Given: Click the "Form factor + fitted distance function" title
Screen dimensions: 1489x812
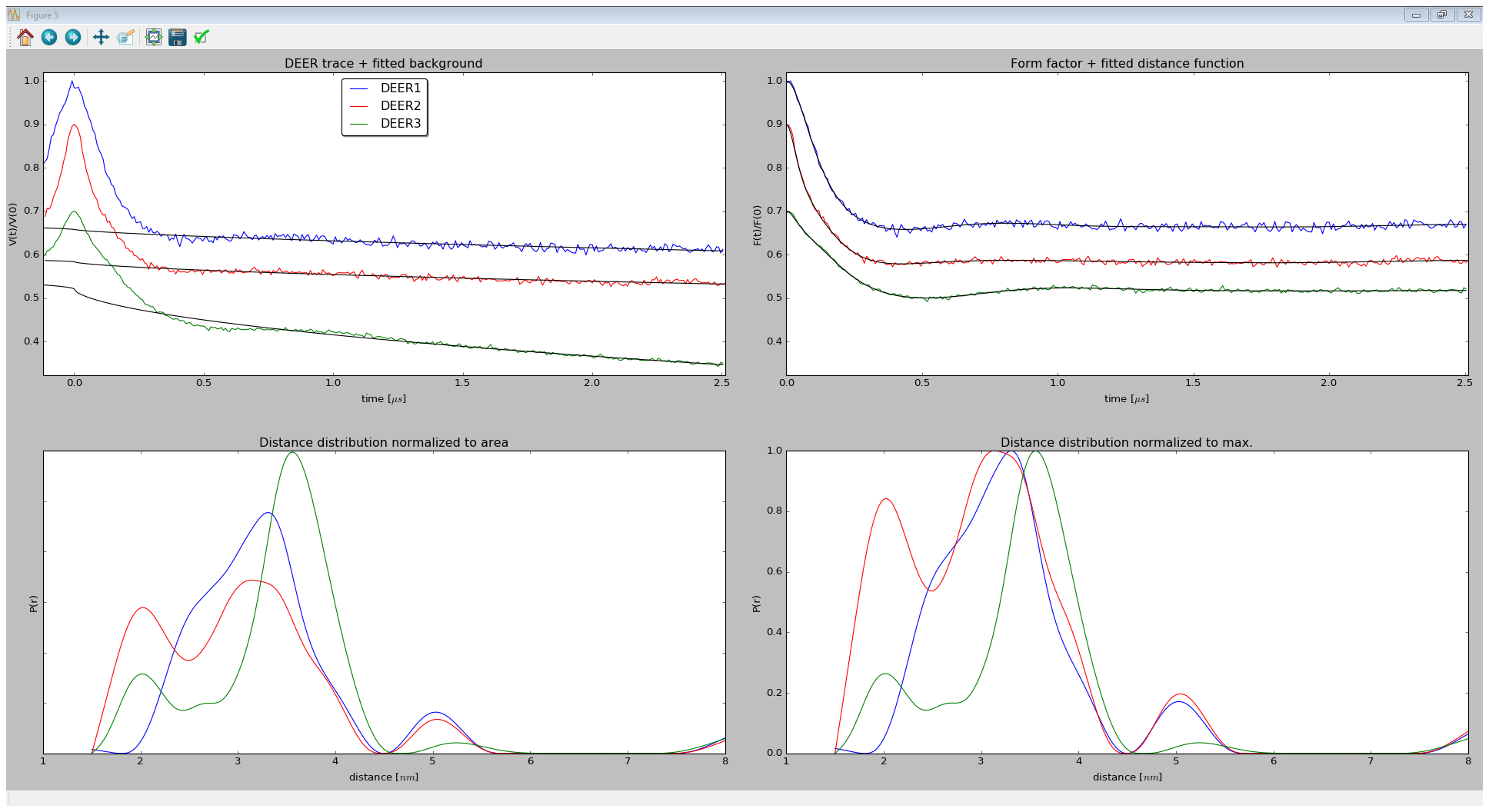Looking at the screenshot, I should (1127, 63).
